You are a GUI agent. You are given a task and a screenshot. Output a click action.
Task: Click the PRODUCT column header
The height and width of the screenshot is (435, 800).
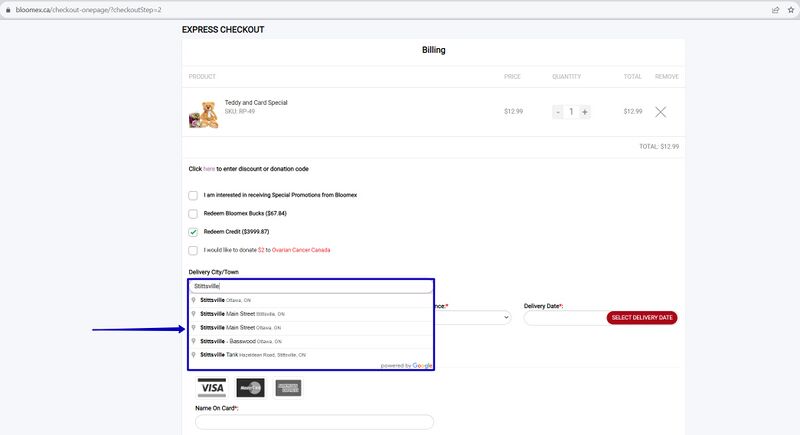coord(202,76)
